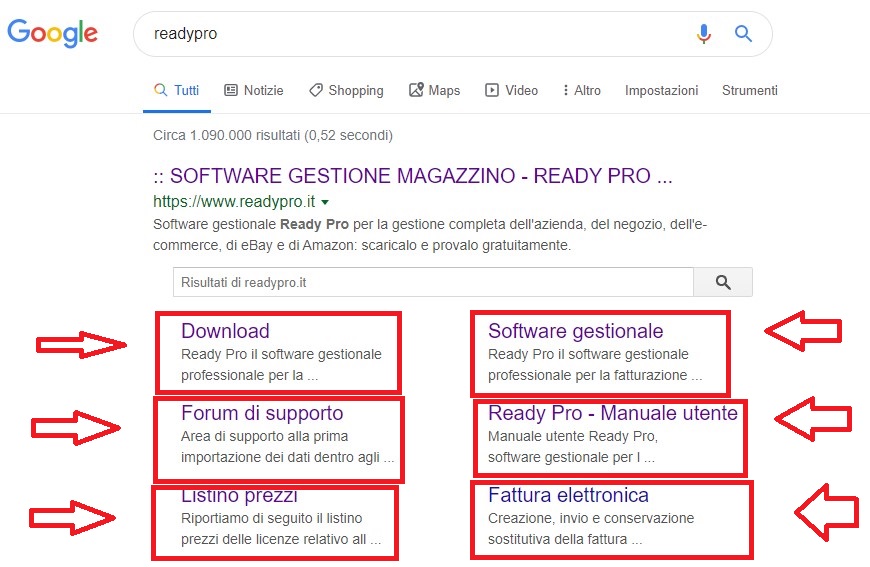
Task: Open Ready Pro - Manuale utente link
Action: coord(612,413)
